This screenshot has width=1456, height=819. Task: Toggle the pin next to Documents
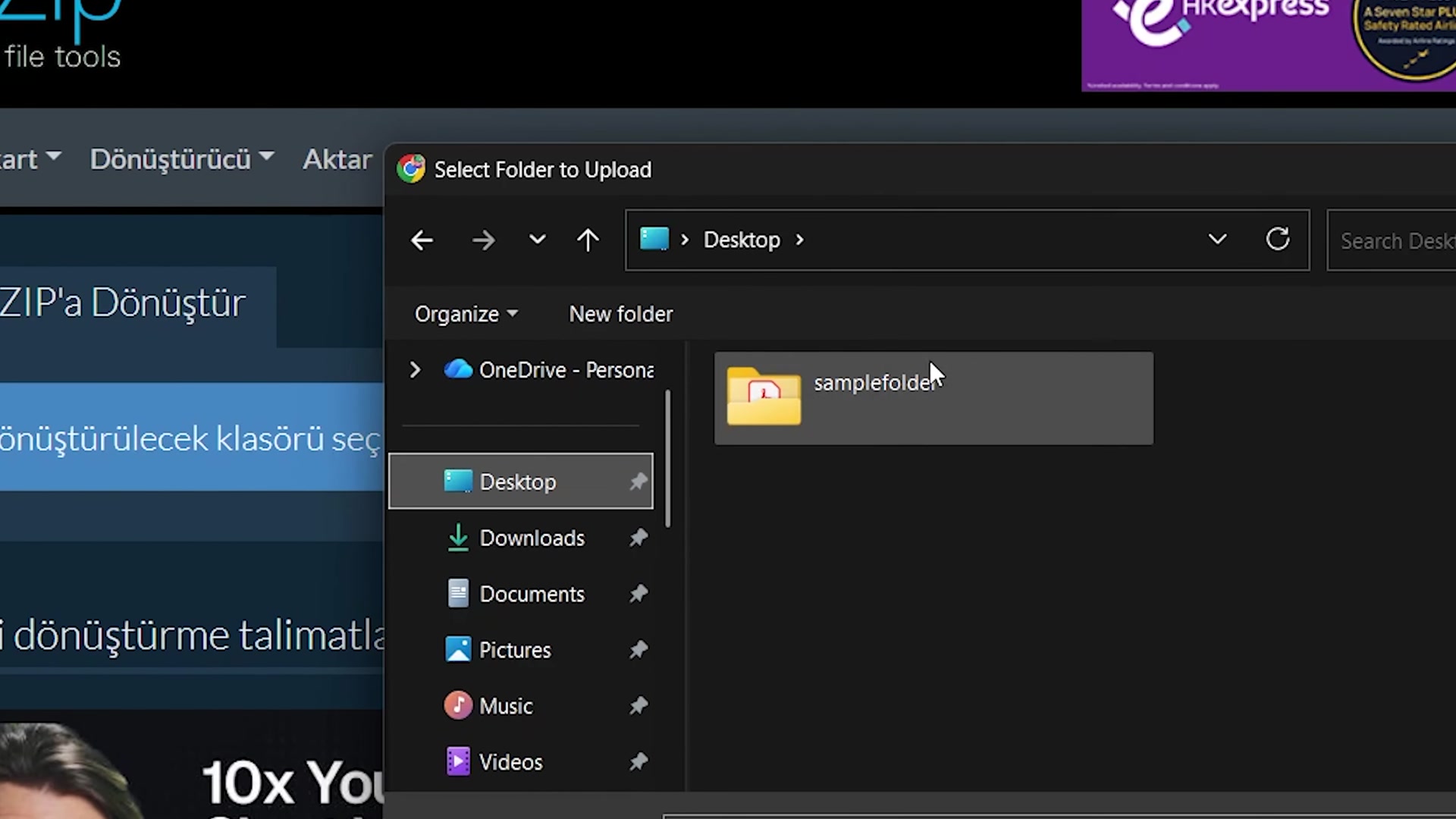point(639,594)
